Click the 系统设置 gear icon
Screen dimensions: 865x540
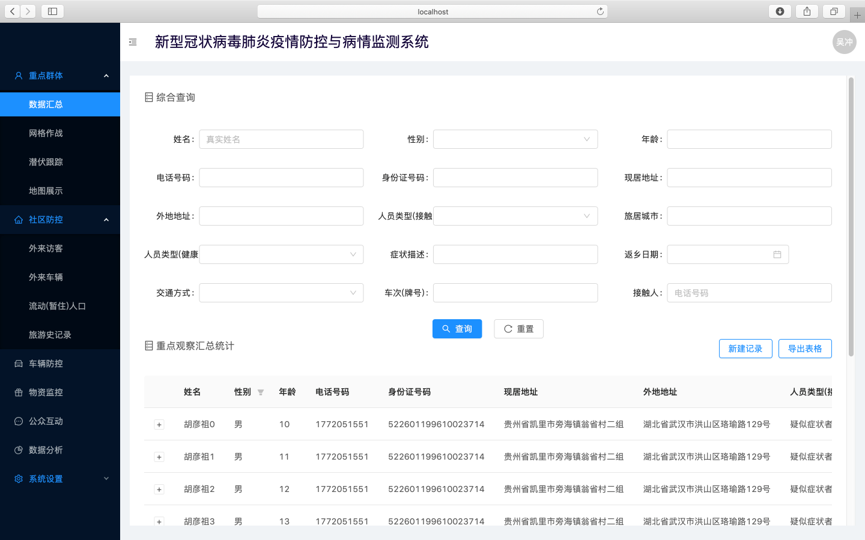tap(19, 479)
